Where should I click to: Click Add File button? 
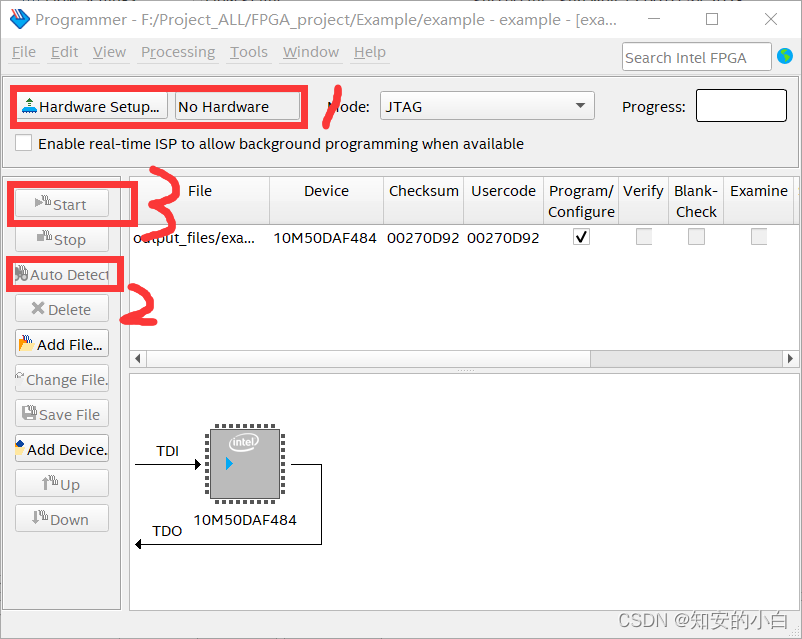[x=62, y=344]
